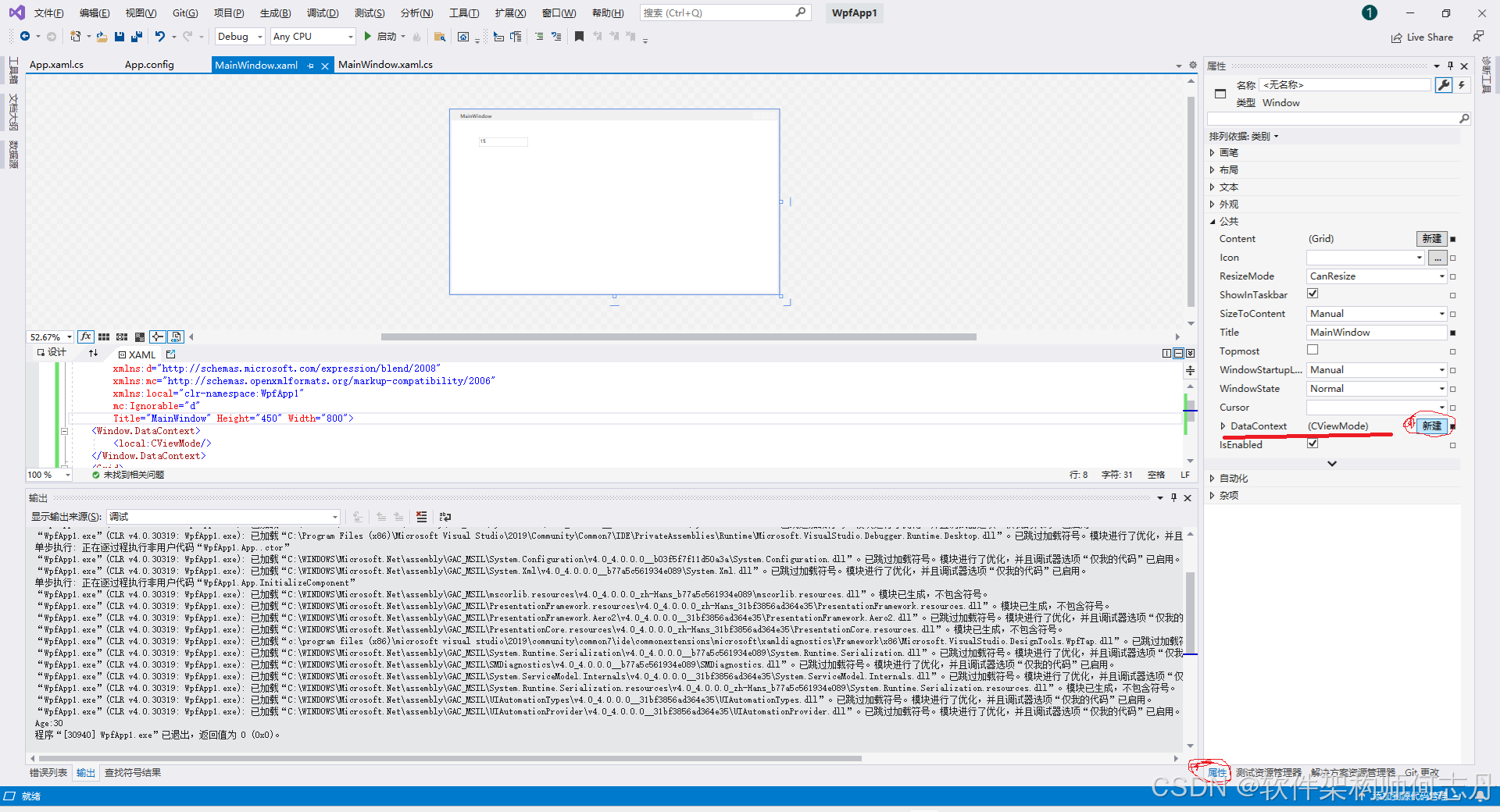Viewport: 1500px width, 812px height.
Task: Click the Save All toolbar icon
Action: [137, 37]
